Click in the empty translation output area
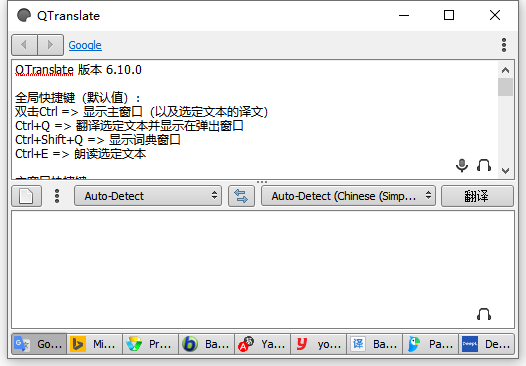The width and height of the screenshot is (526, 366). (263, 270)
